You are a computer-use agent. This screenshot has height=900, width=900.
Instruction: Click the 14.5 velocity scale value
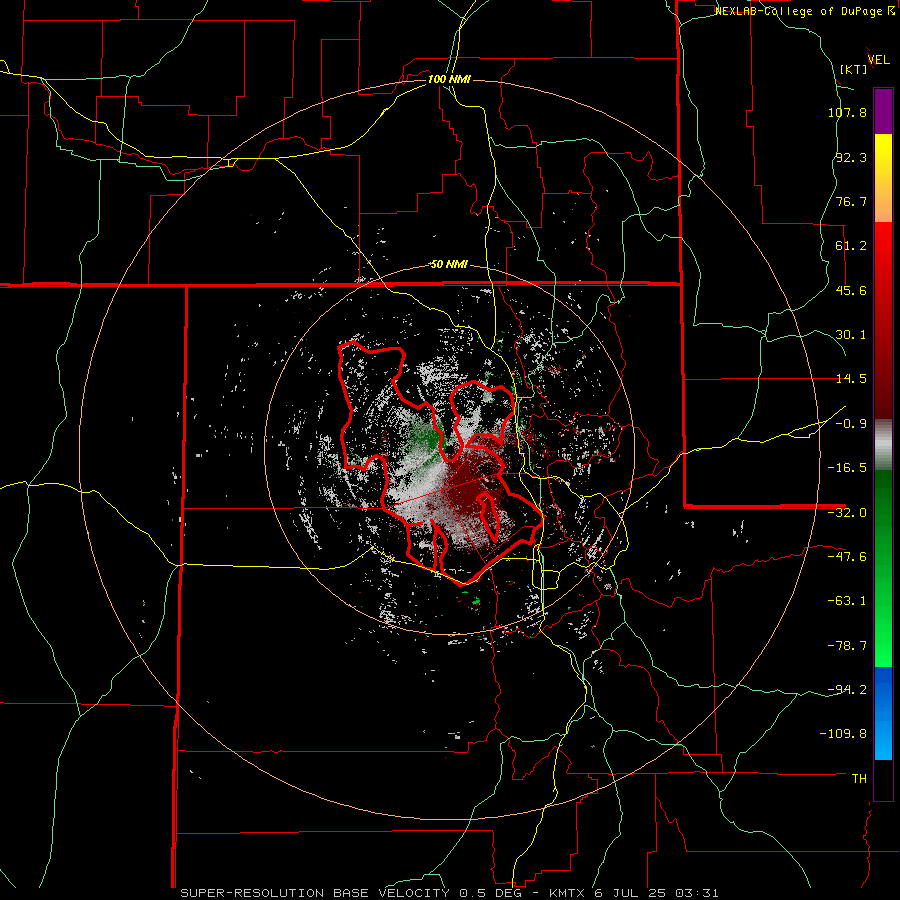coord(851,379)
